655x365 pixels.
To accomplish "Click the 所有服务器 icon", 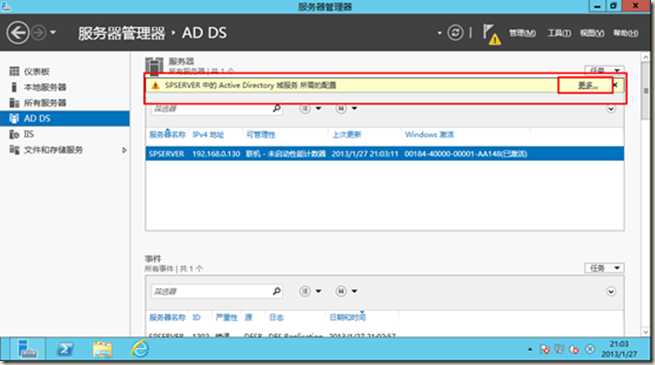I will tap(14, 103).
